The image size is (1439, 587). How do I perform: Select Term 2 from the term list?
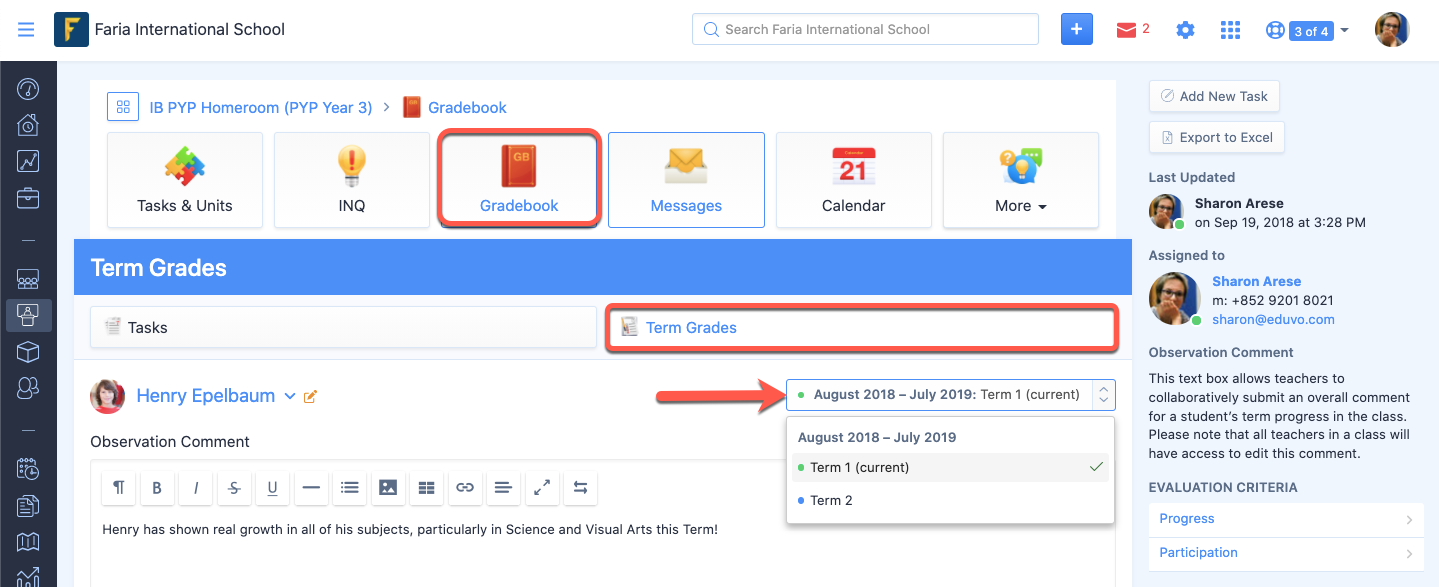831,500
